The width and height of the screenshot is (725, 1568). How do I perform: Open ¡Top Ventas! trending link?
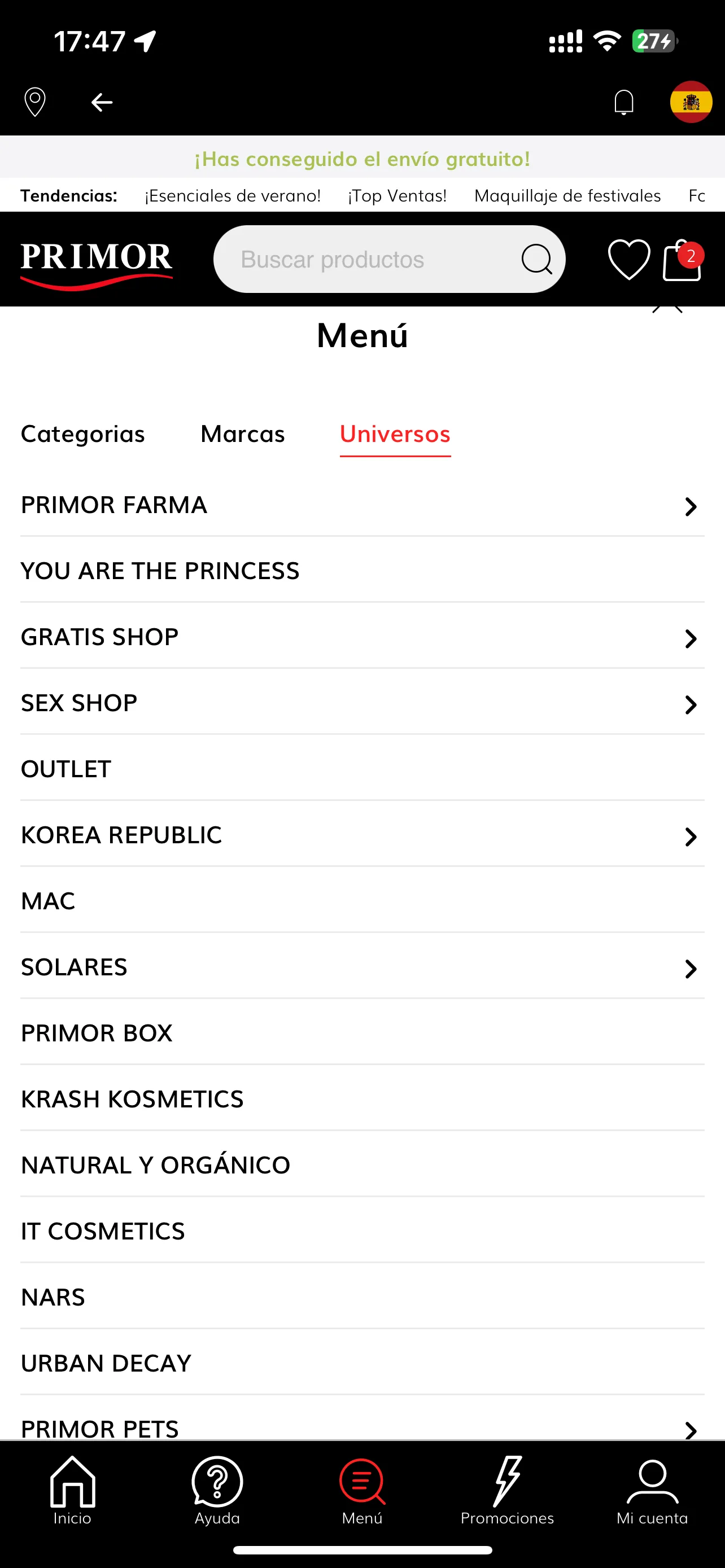(x=397, y=195)
